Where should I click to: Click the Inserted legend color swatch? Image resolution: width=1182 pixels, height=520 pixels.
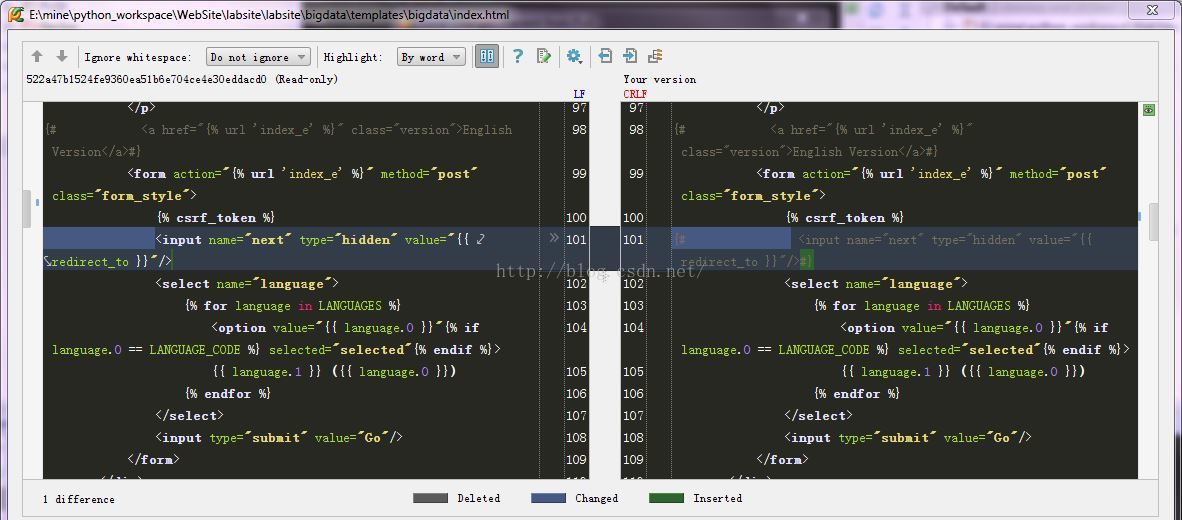click(666, 498)
